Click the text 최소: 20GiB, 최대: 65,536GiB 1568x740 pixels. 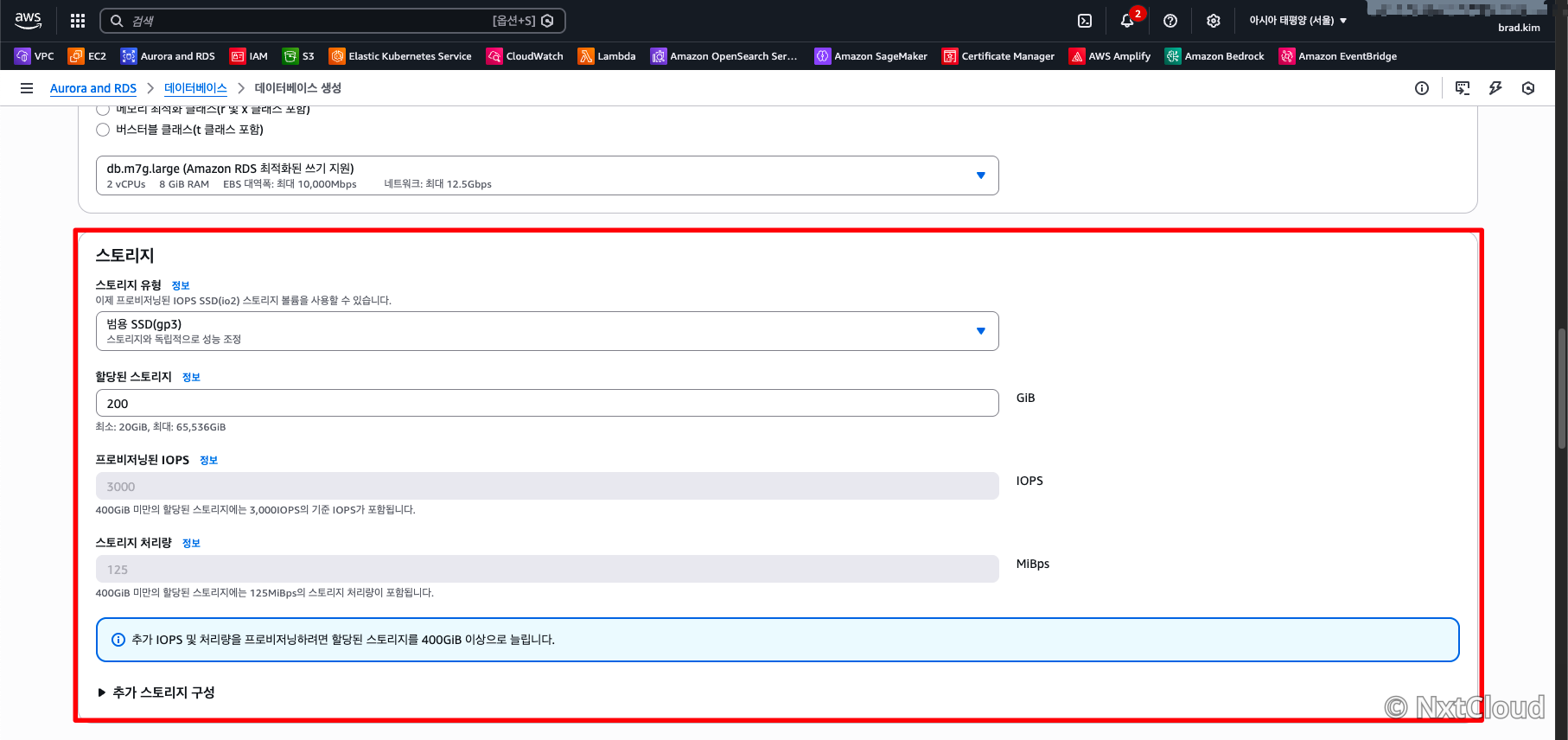click(161, 427)
